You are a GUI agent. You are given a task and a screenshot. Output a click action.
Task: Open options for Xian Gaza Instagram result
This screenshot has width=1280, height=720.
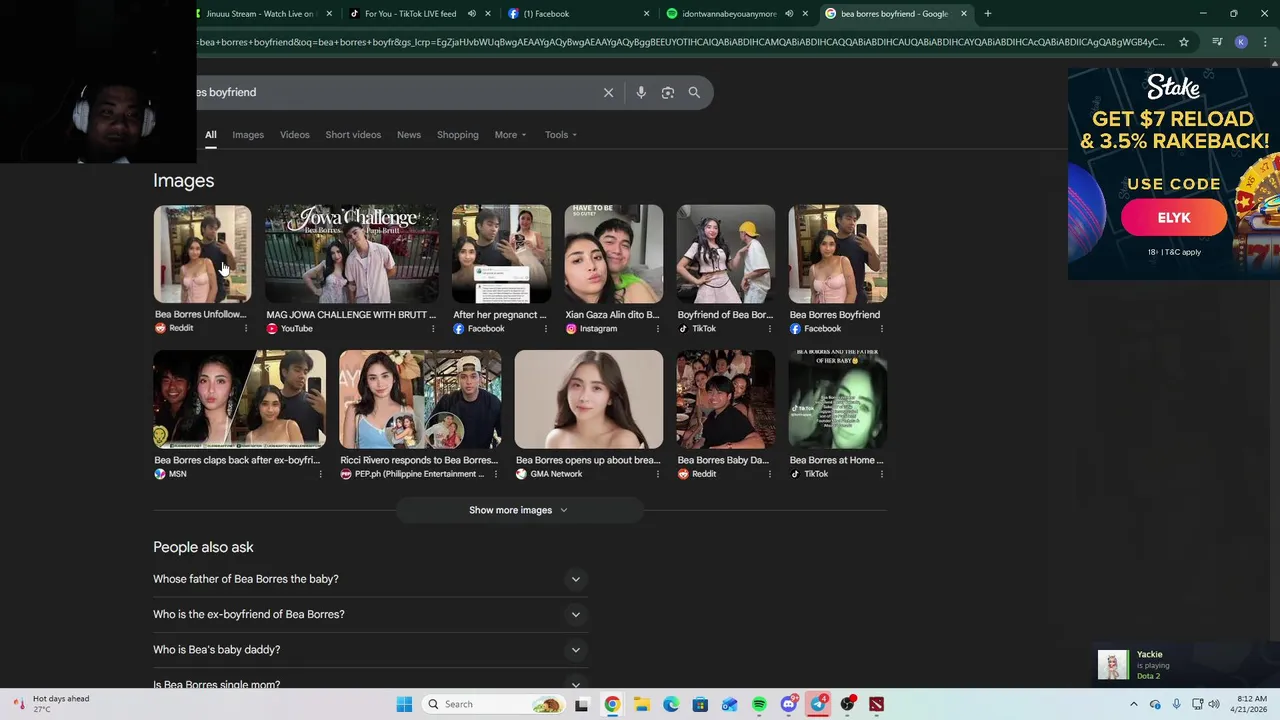657,328
